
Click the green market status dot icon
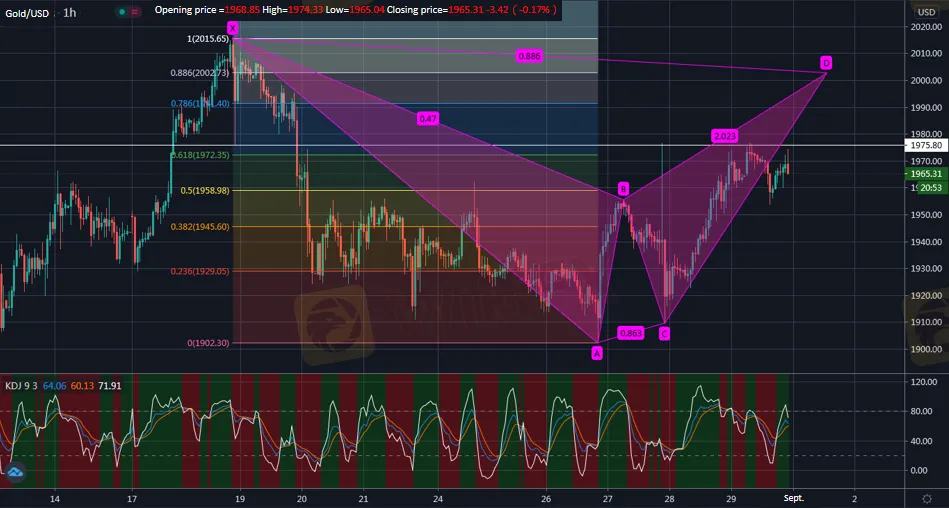coord(122,11)
